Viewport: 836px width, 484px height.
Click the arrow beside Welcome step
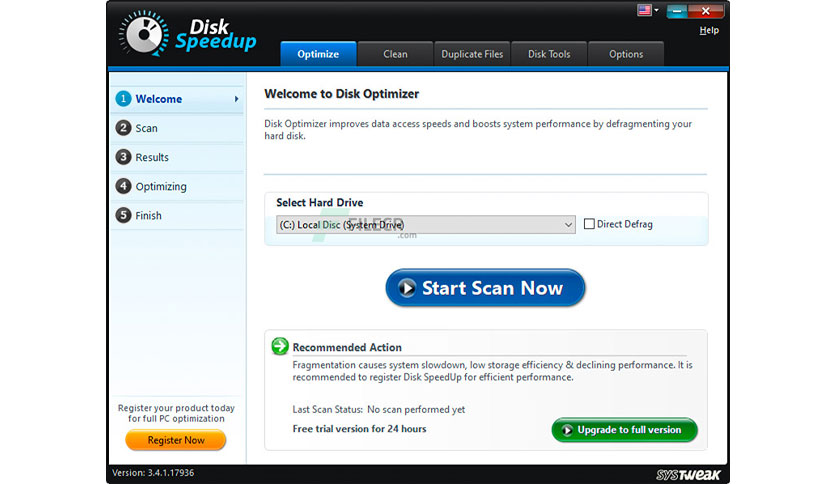(x=236, y=99)
